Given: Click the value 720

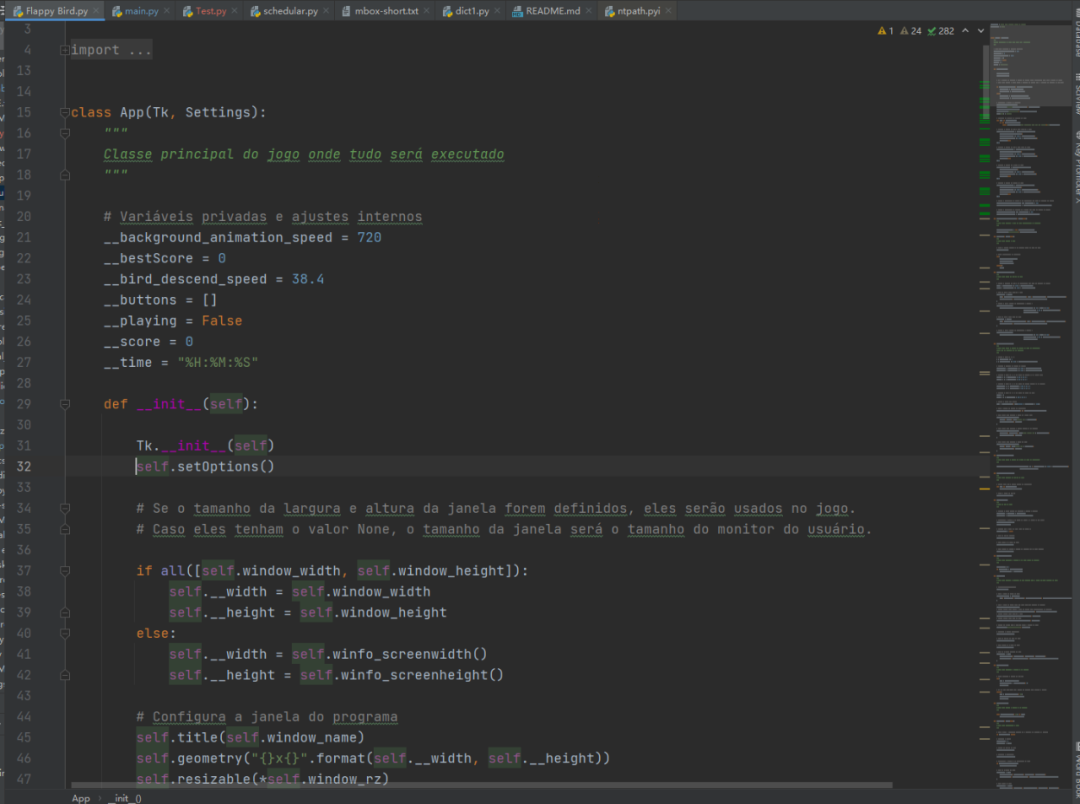Looking at the screenshot, I should [369, 238].
